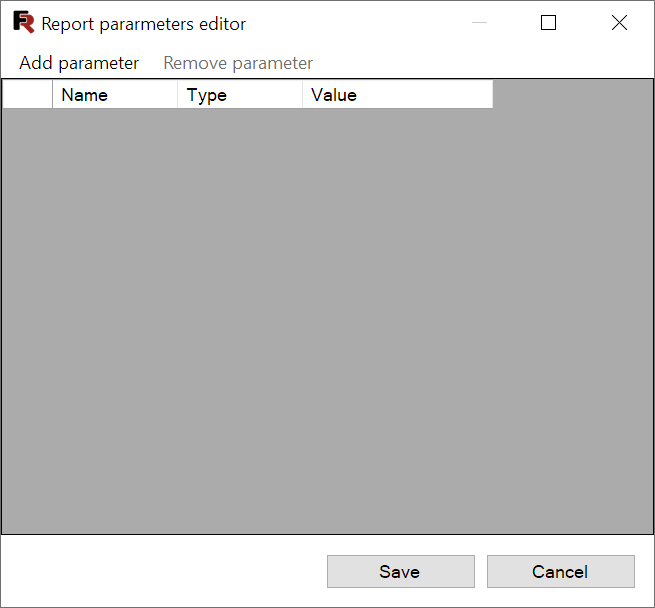Image resolution: width=655 pixels, height=608 pixels.
Task: Maximize the Report parameters editor window
Action: click(548, 23)
